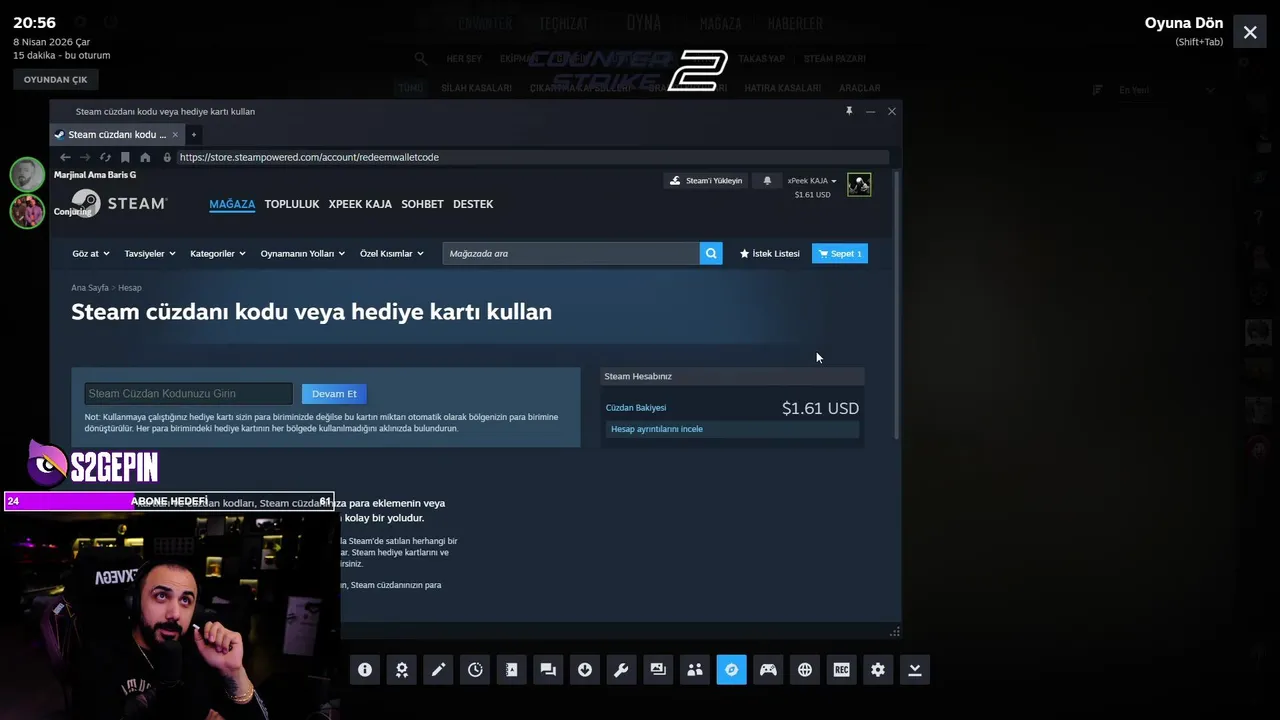Open the xPeek KAJA account dropdown
This screenshot has height=720, width=1280.
coord(812,181)
